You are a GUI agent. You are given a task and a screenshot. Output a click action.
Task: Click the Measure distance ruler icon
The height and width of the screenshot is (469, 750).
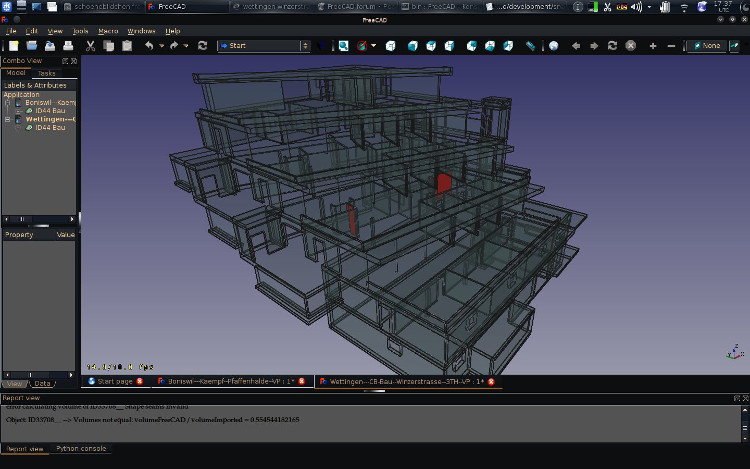[x=531, y=46]
